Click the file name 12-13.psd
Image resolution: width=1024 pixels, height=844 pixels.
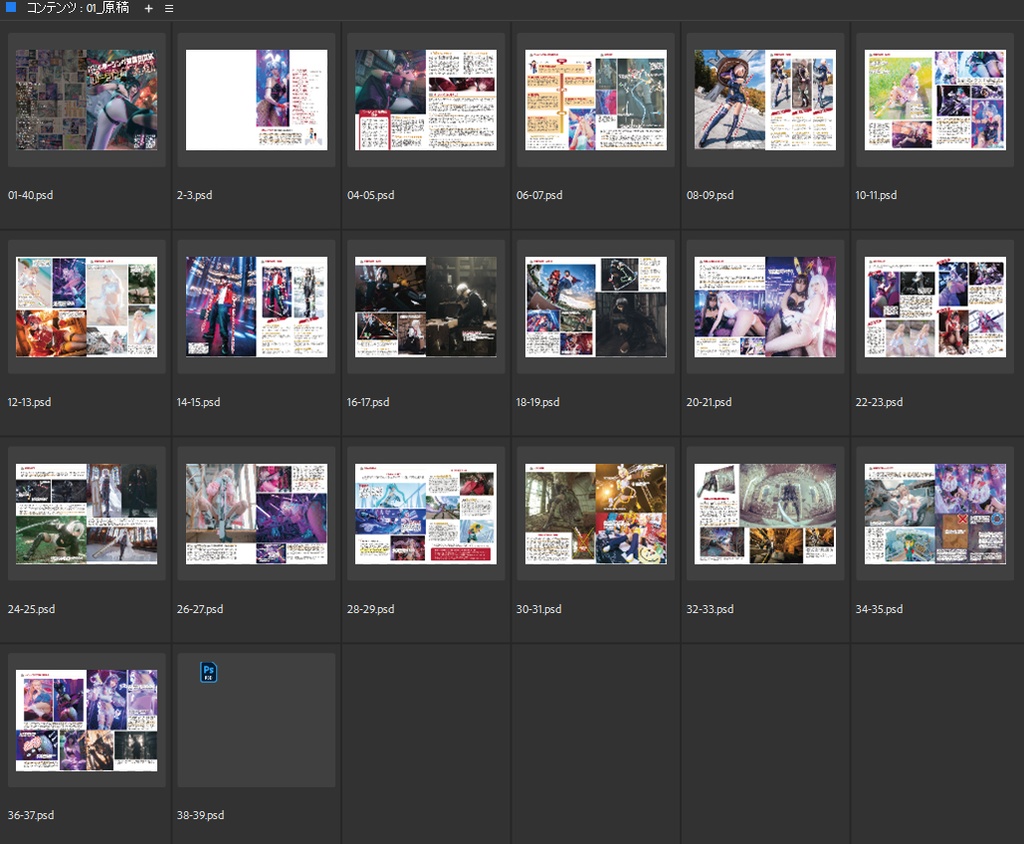click(x=29, y=402)
